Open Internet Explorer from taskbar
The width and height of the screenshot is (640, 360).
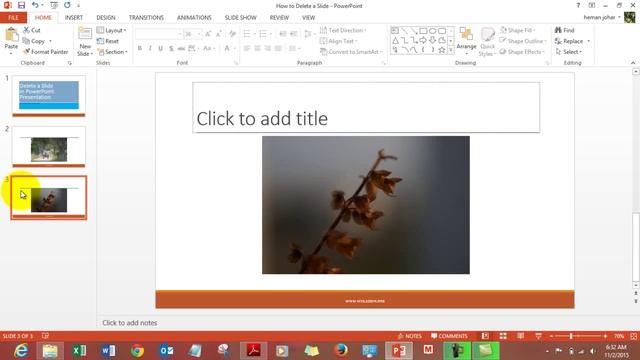(21, 350)
